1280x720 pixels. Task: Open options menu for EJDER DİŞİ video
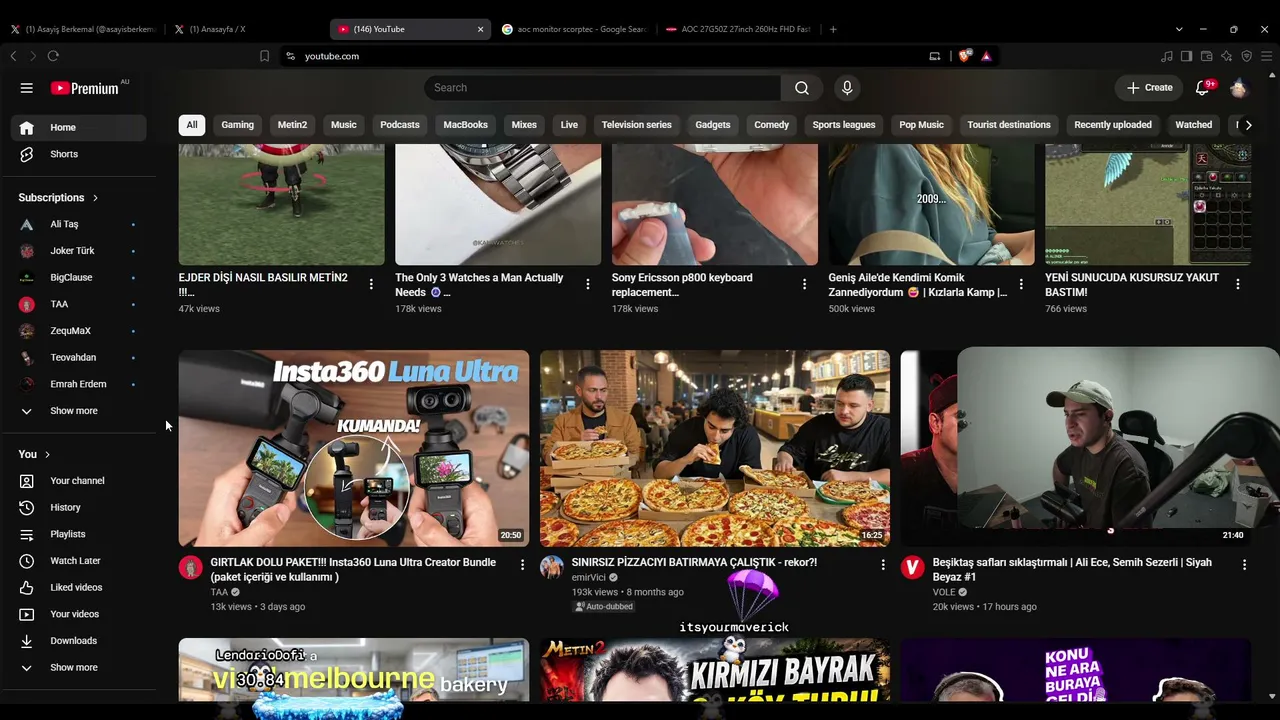371,284
